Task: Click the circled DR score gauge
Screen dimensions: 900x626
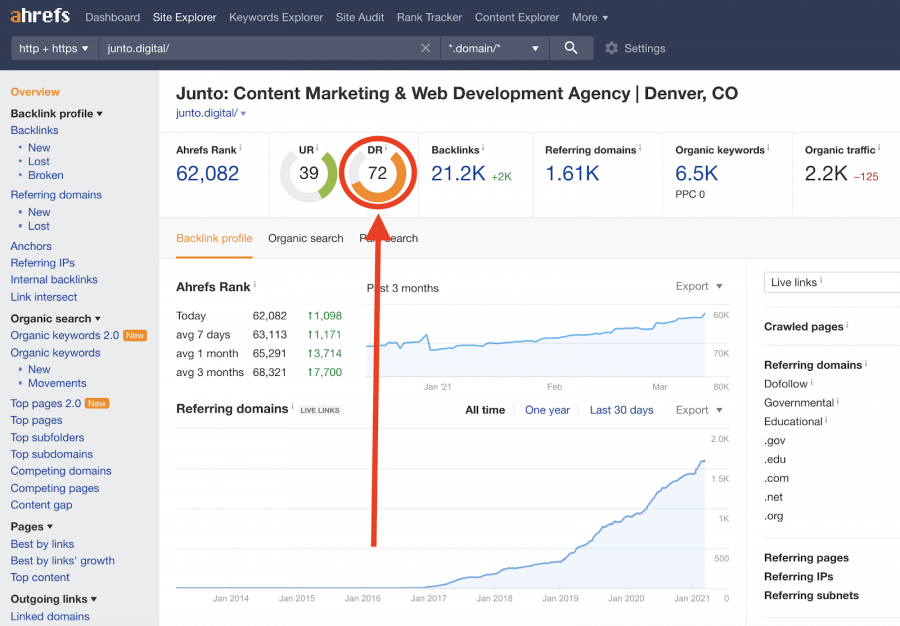Action: click(377, 172)
